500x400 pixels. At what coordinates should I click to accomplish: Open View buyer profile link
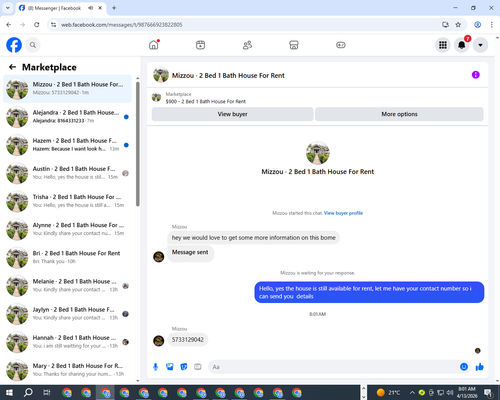click(x=343, y=213)
